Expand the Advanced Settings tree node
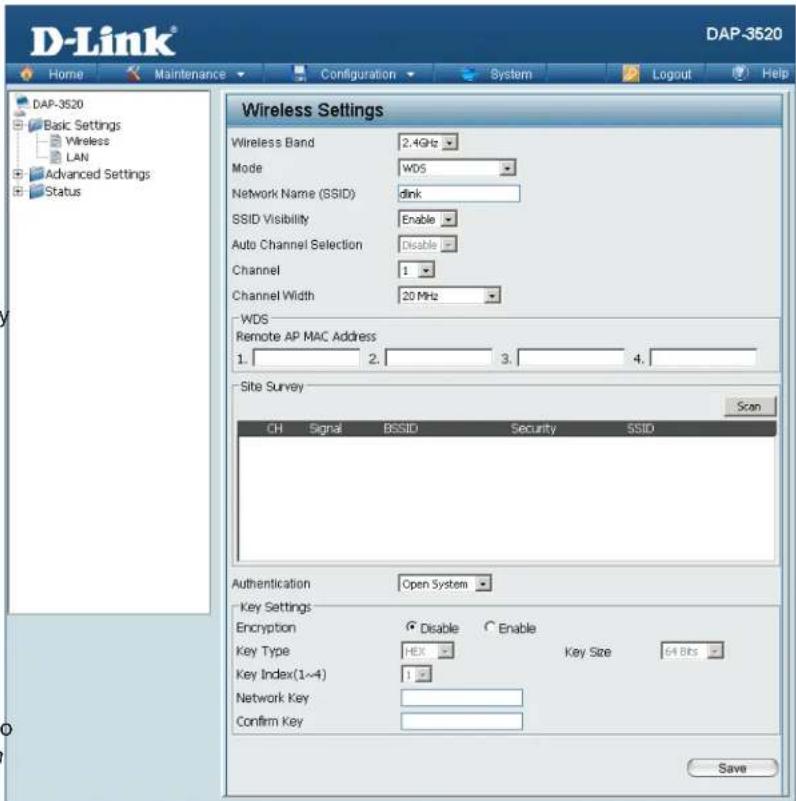The height and width of the screenshot is (801, 796). click(x=18, y=174)
